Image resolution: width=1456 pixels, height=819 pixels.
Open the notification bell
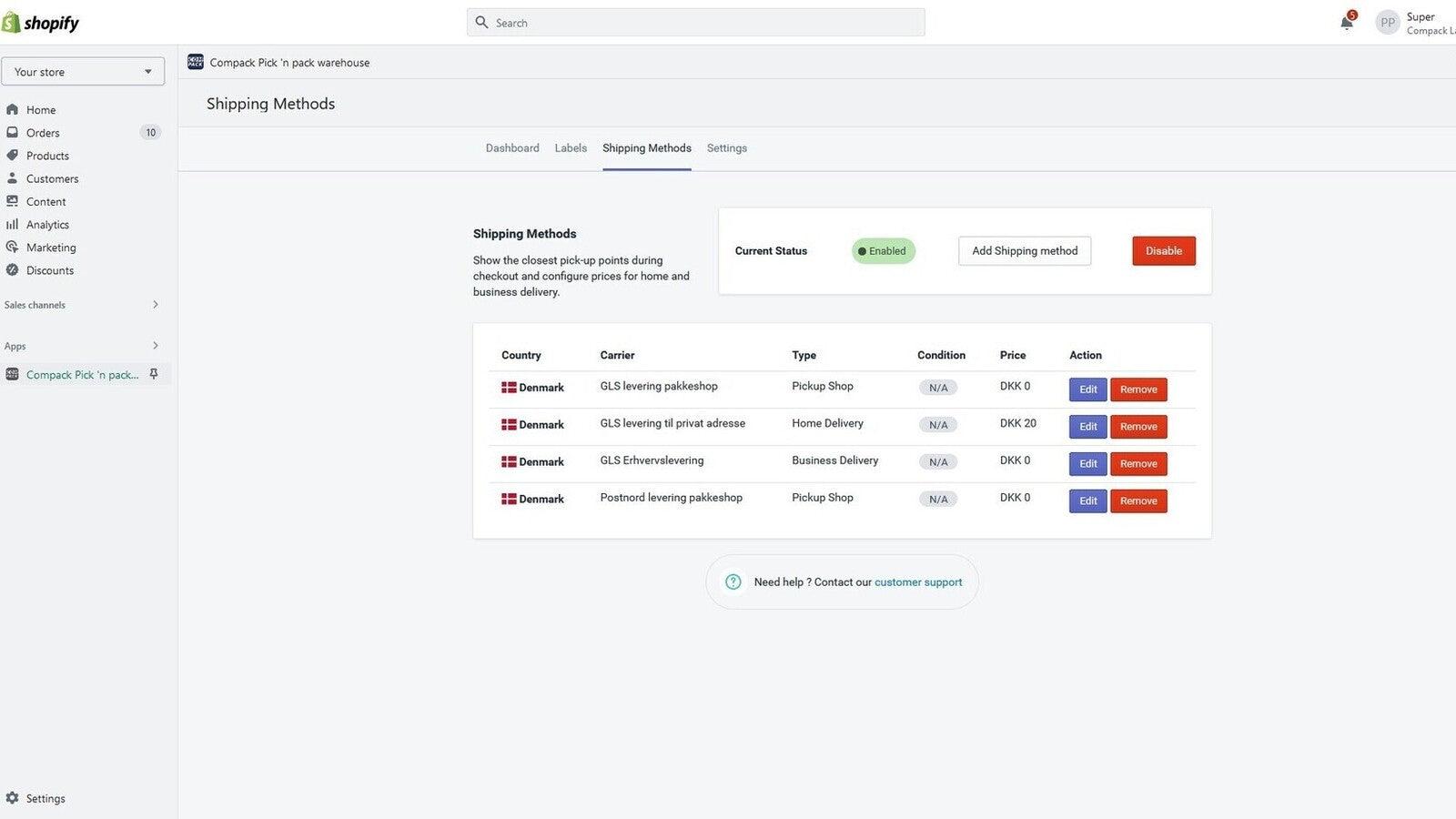(x=1345, y=22)
